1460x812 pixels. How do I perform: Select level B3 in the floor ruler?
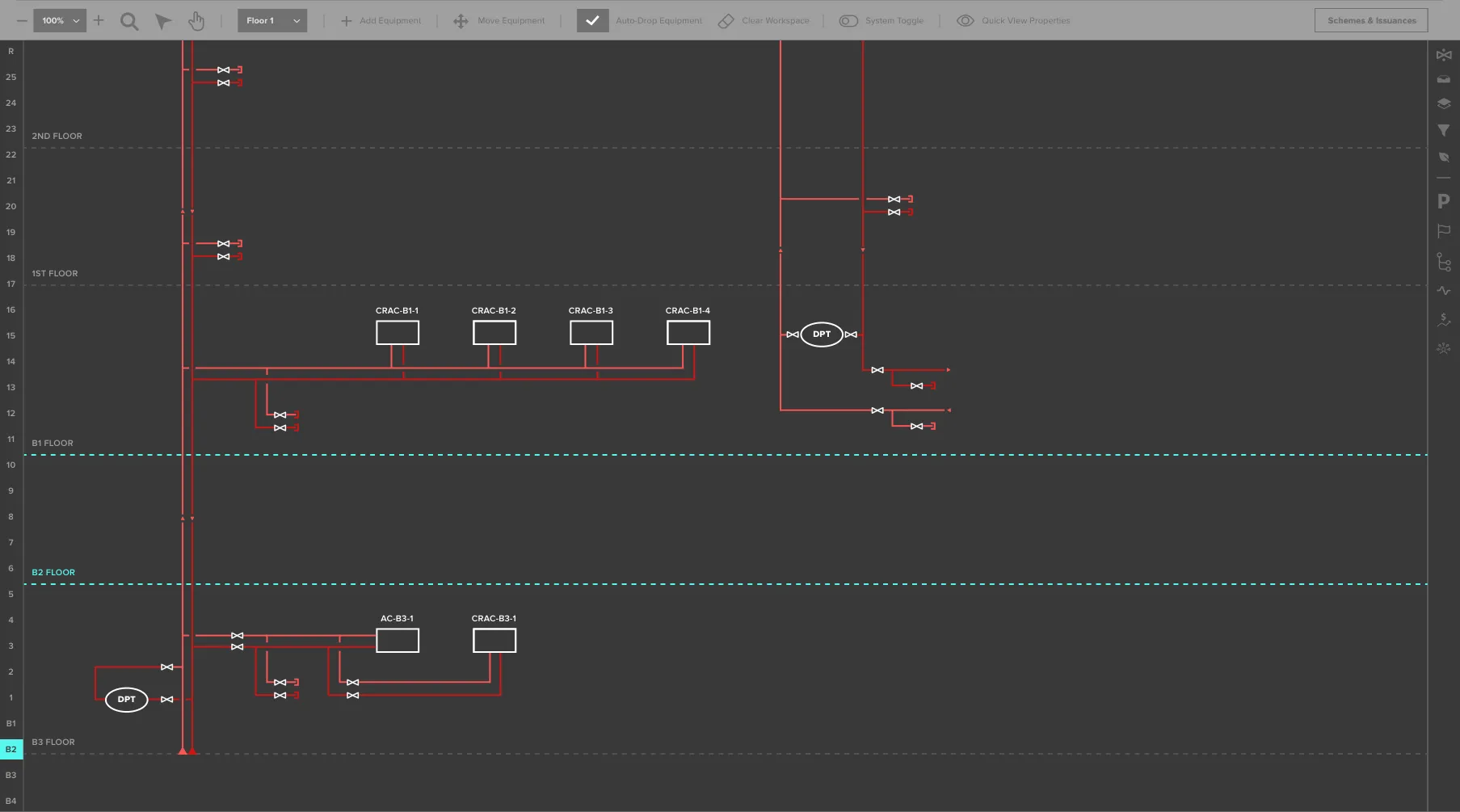(x=11, y=775)
